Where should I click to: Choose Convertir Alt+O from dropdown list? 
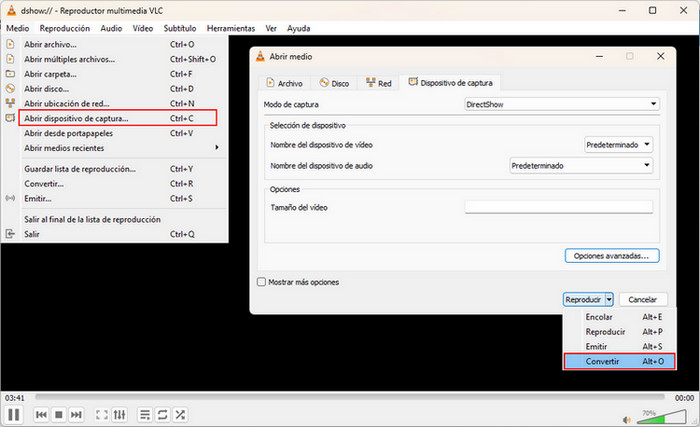pos(620,361)
